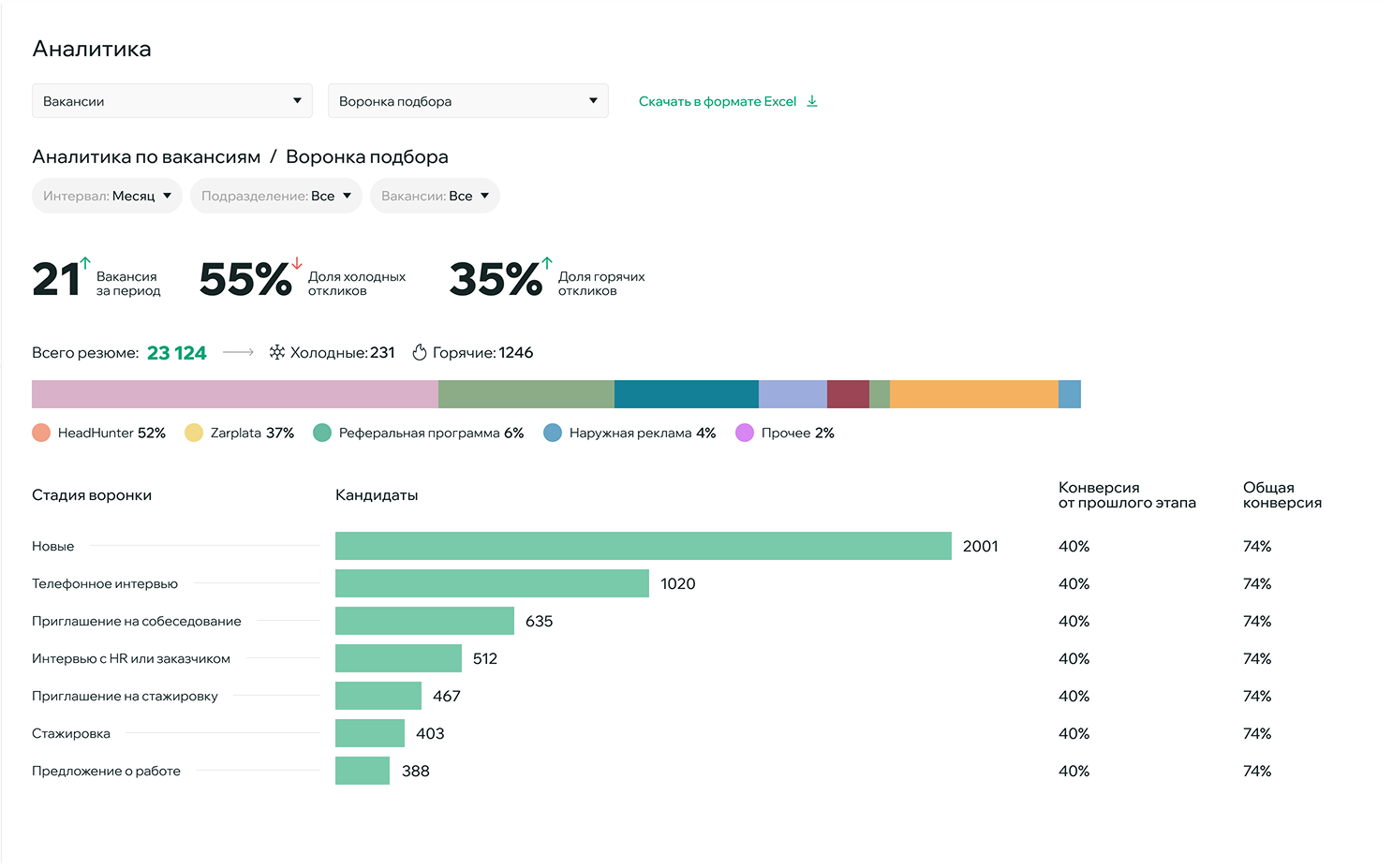Click the HeadHunter legend circle
Screen dimensions: 1392x868
(x=41, y=433)
